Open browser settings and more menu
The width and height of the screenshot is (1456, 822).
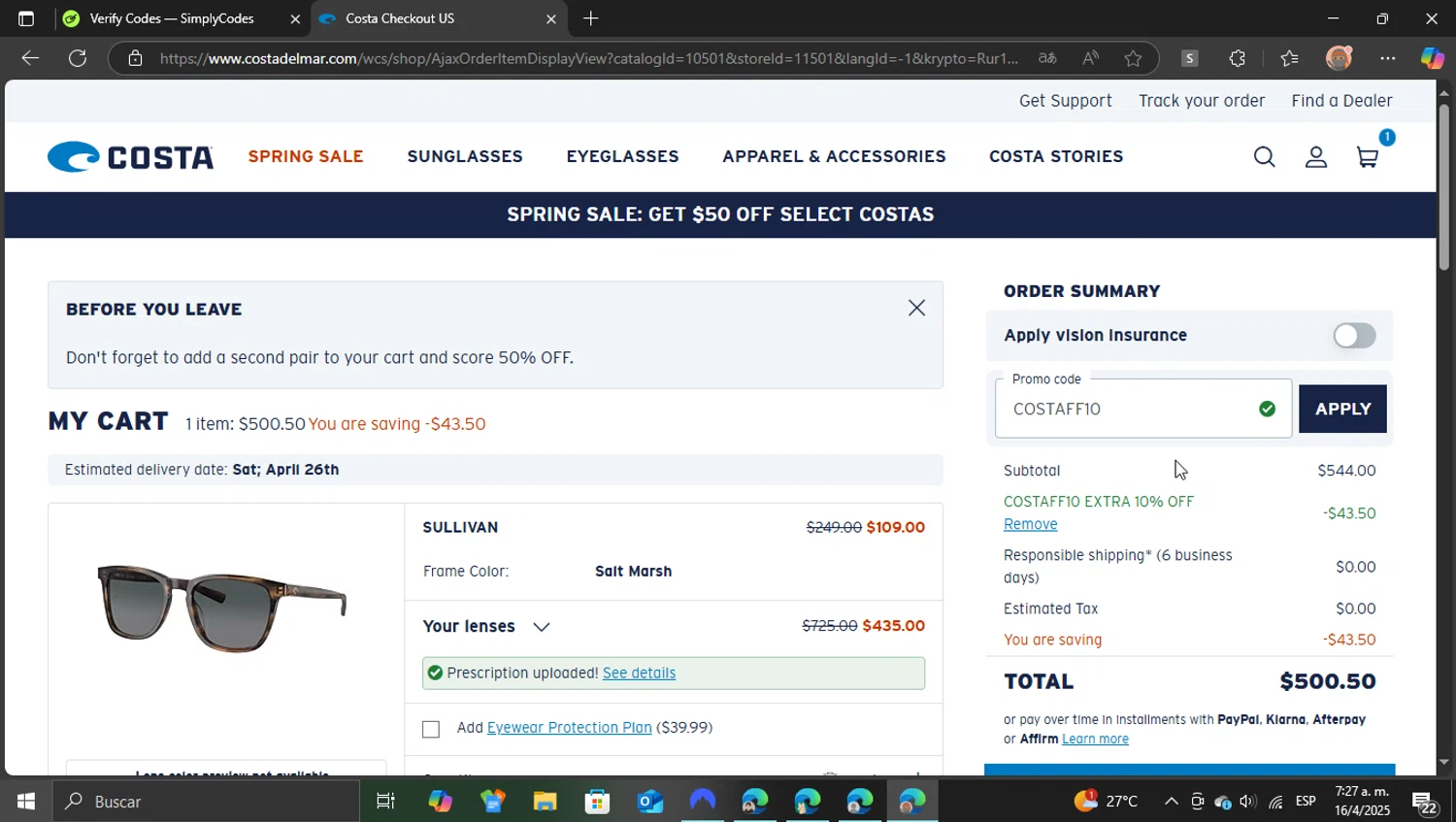click(1388, 58)
